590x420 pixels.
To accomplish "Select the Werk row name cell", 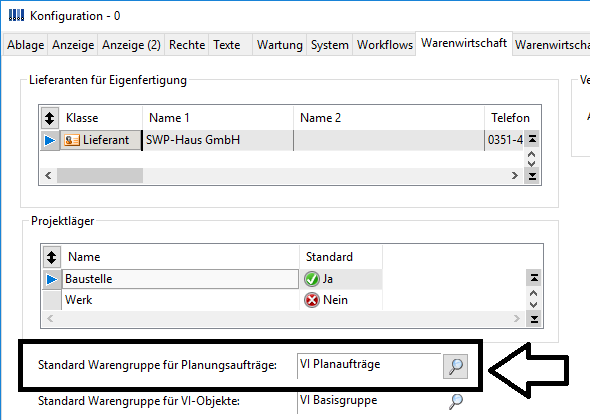I will (181, 300).
